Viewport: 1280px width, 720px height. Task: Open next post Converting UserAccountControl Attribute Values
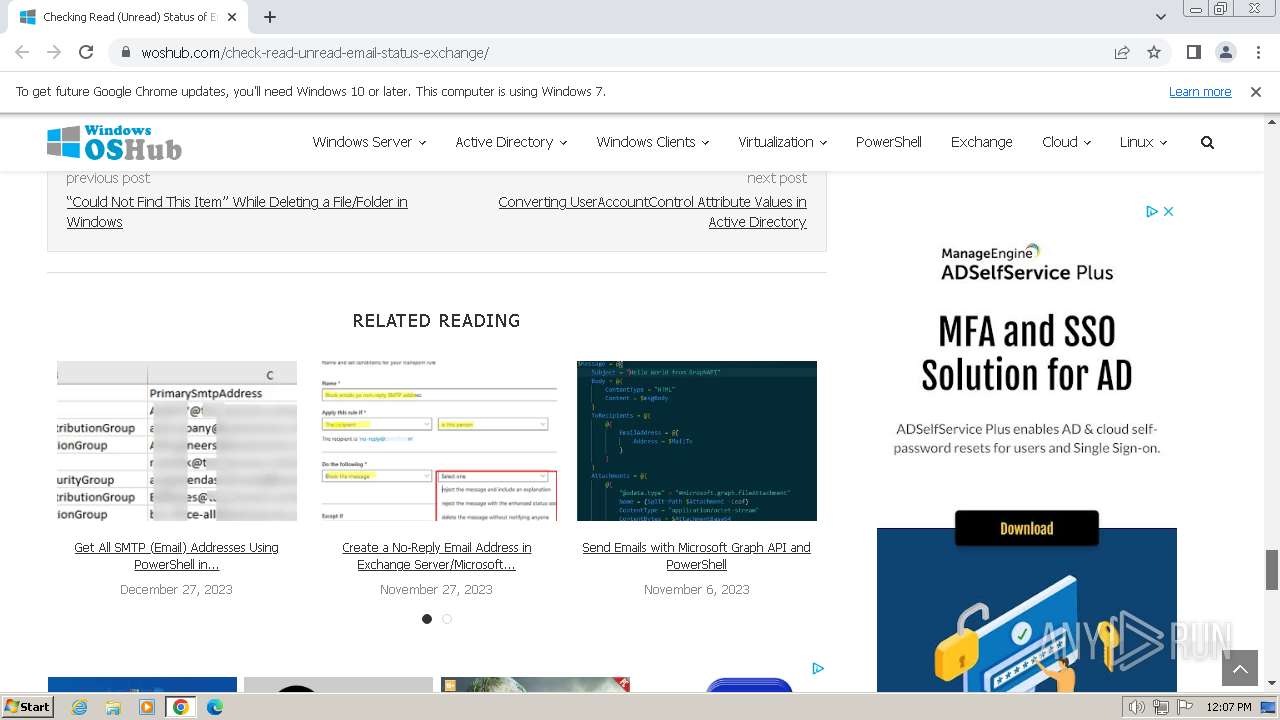point(652,212)
